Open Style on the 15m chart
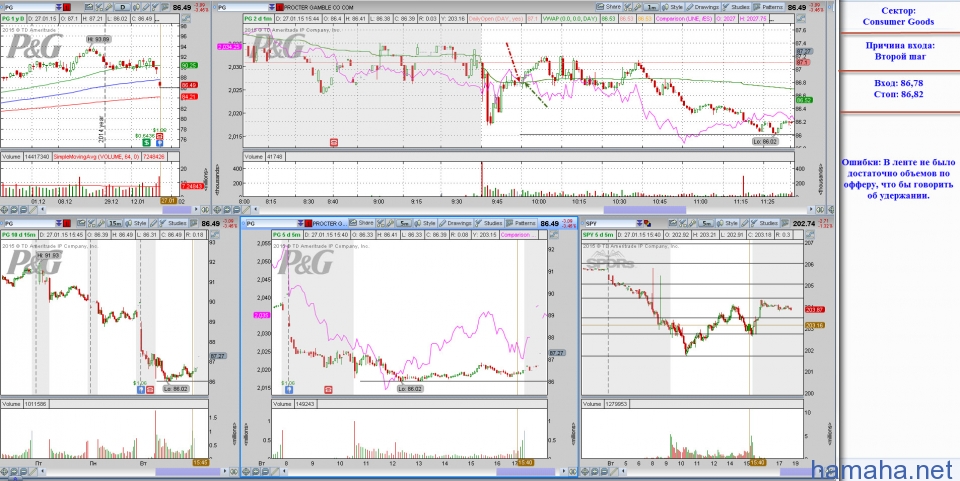This screenshot has width=960, height=481. (x=136, y=223)
